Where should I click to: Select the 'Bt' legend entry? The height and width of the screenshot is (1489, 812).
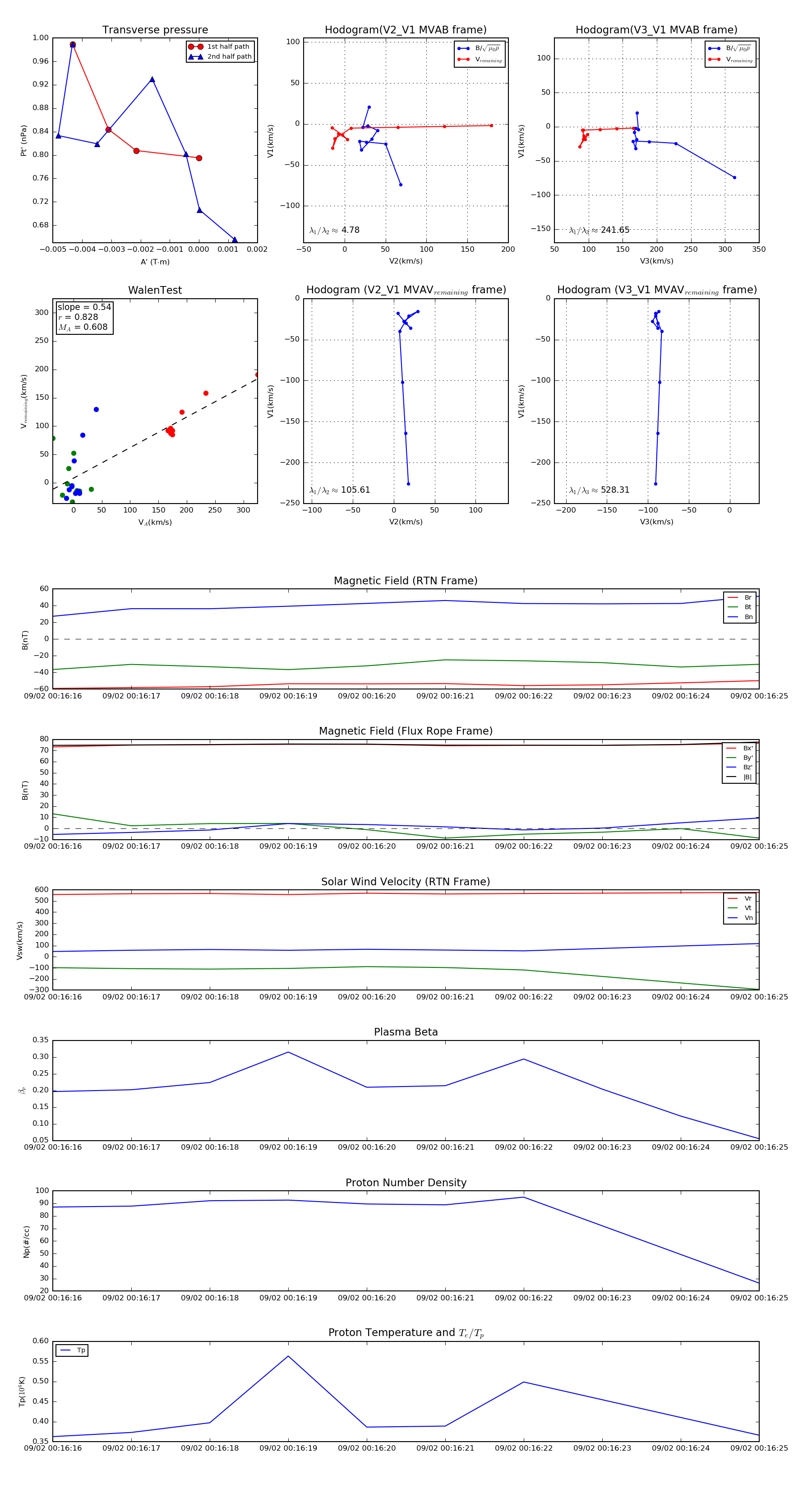point(740,607)
